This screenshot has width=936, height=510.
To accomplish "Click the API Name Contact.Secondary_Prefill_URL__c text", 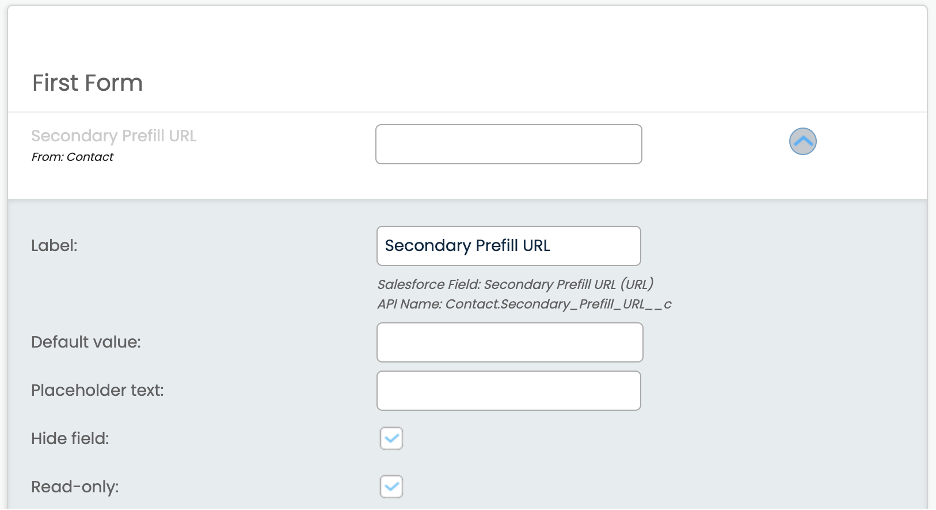I will point(524,303).
